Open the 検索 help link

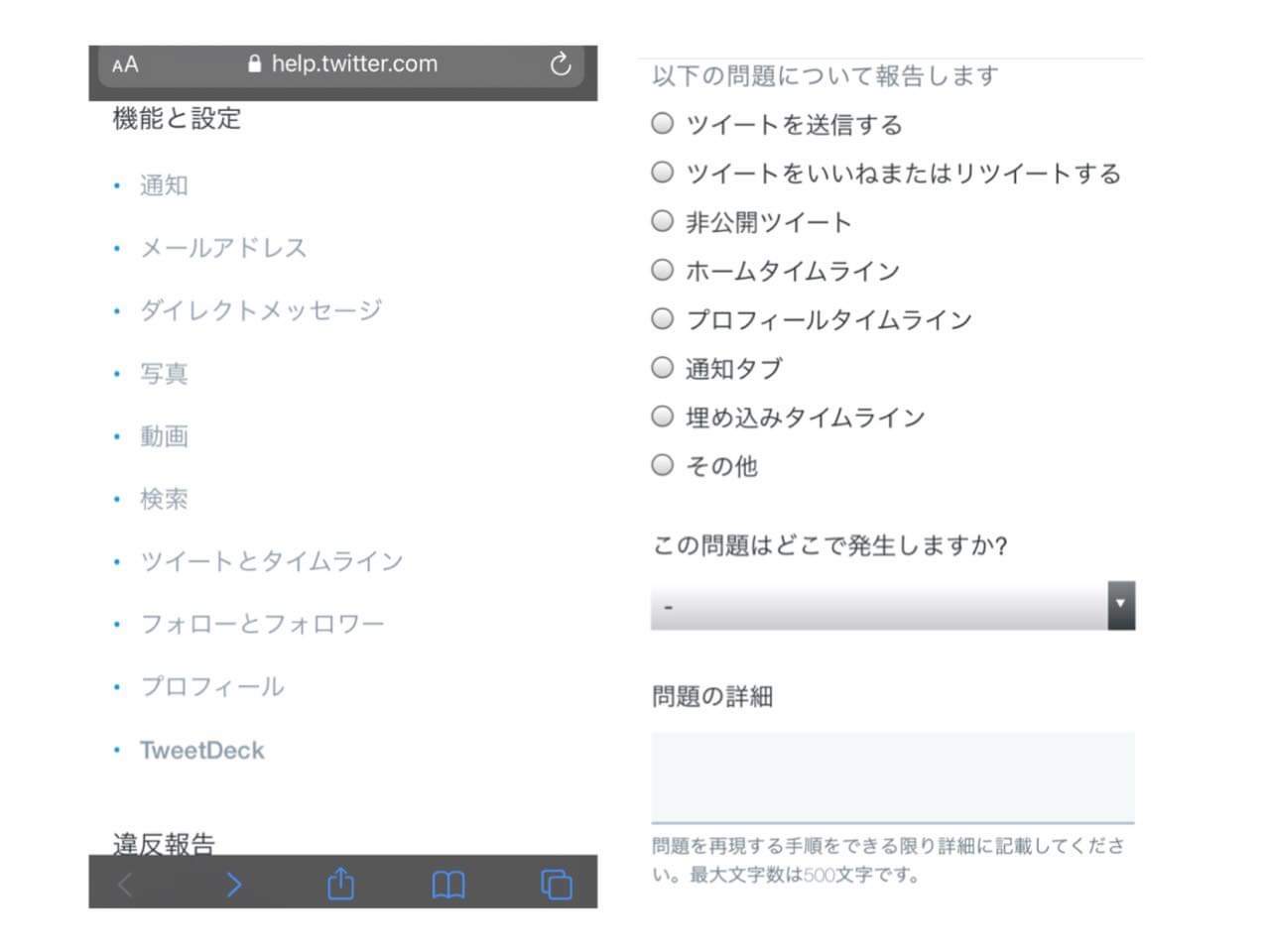[164, 499]
